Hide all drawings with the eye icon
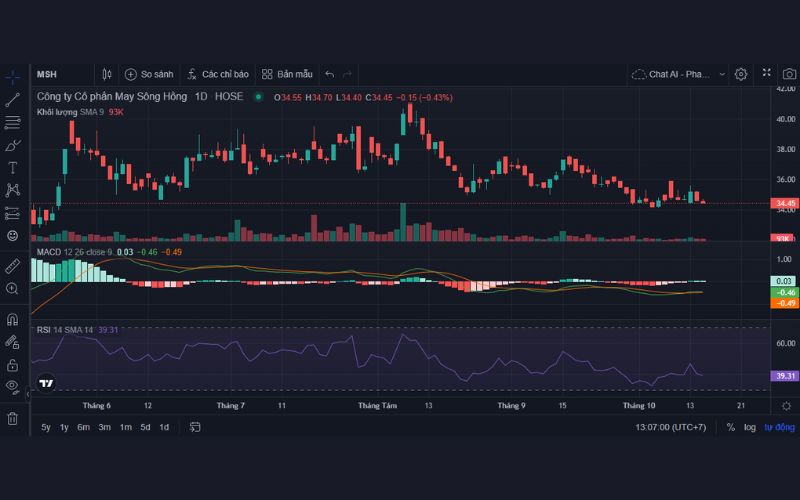 click(x=13, y=386)
